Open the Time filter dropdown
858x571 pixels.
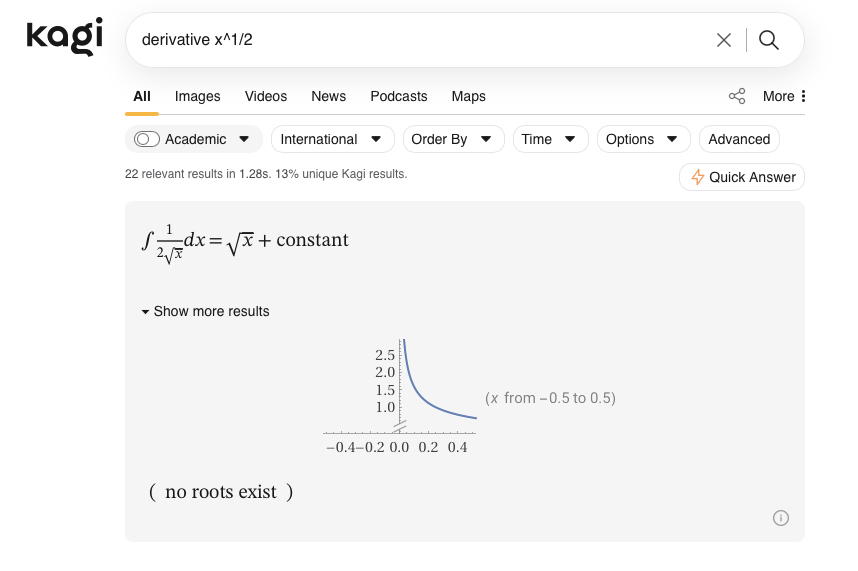pos(550,139)
